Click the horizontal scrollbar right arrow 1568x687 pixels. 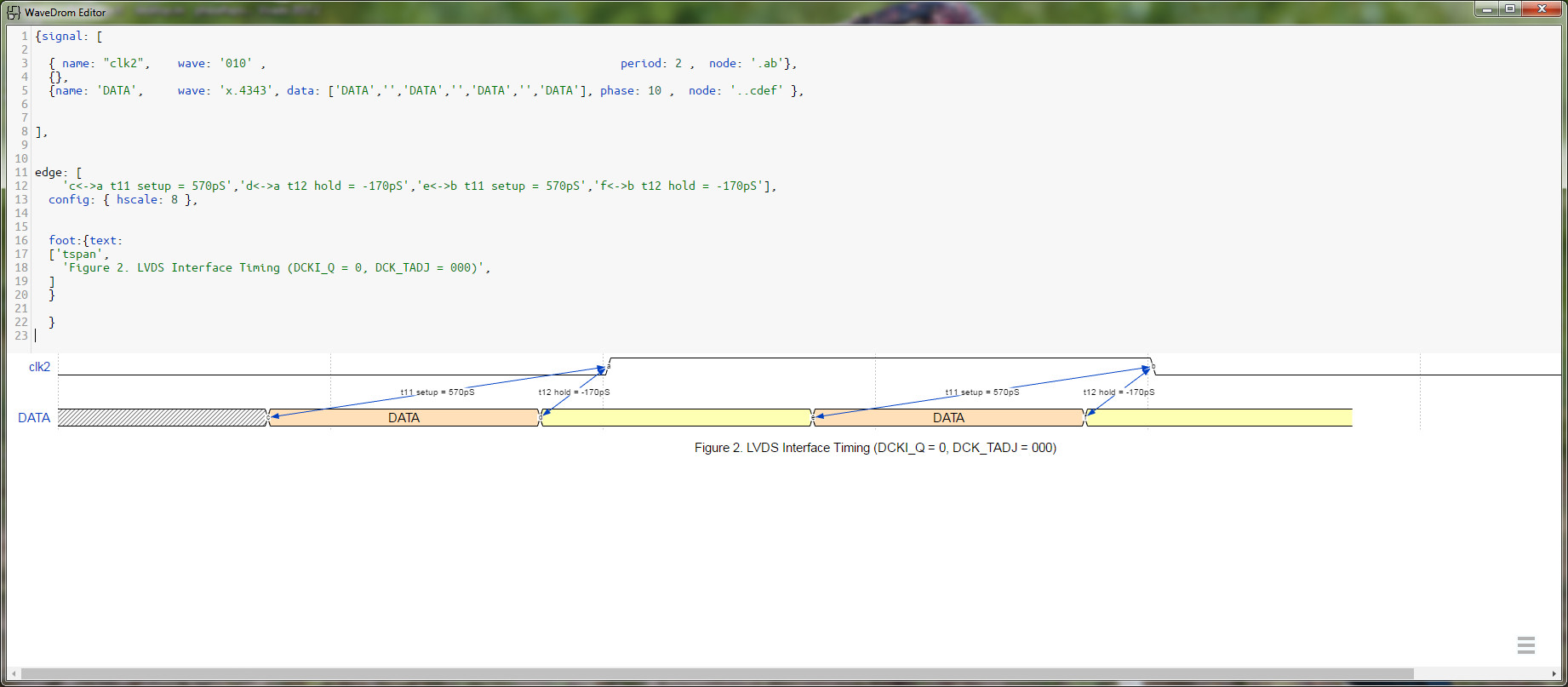1554,674
